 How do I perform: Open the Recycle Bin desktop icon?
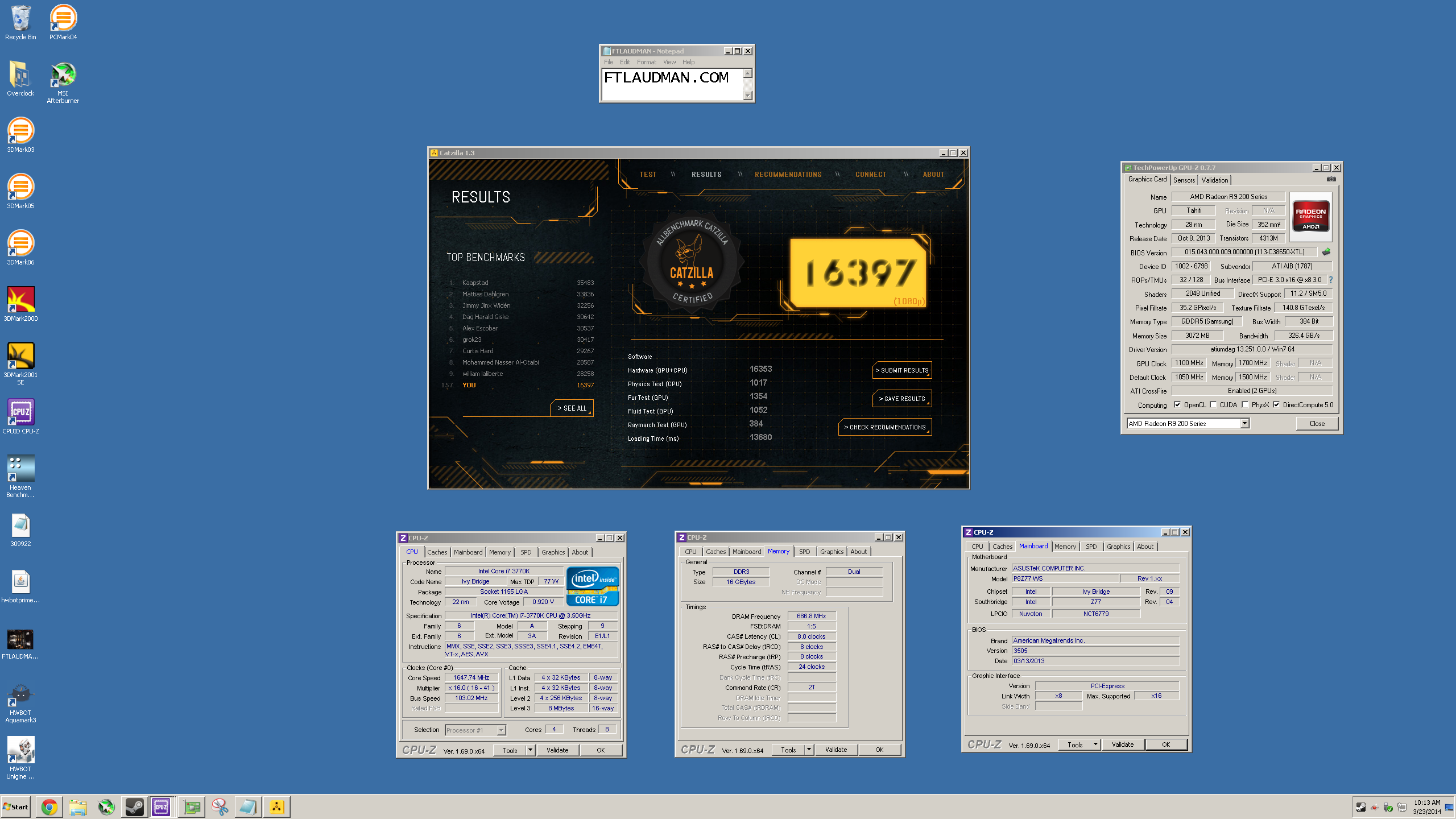(20, 23)
